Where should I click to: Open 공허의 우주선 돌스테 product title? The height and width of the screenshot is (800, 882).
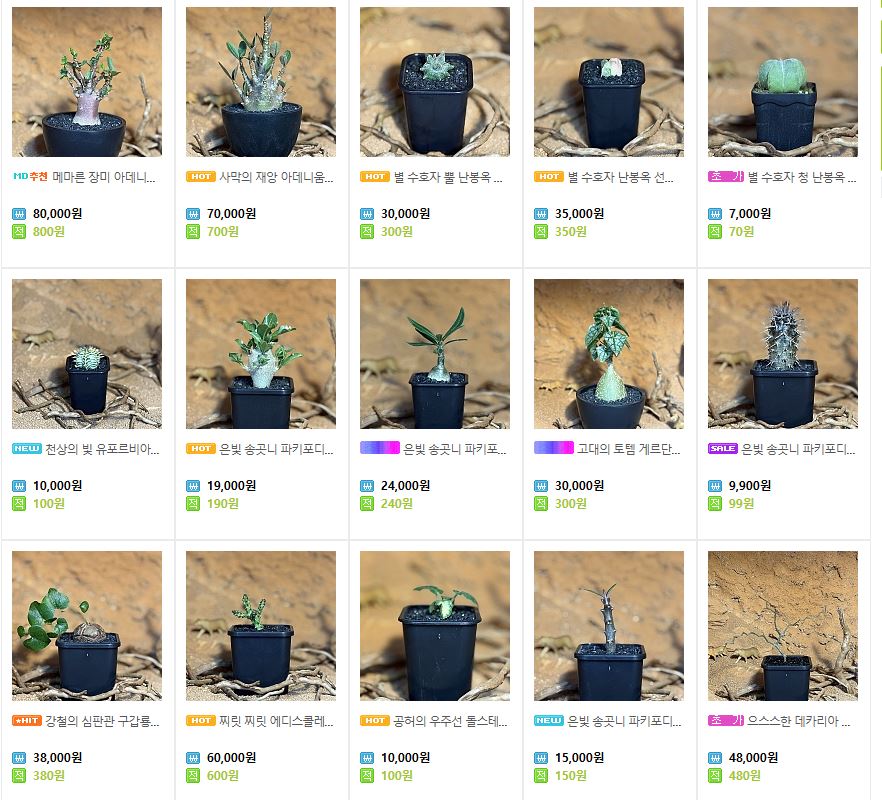click(451, 721)
